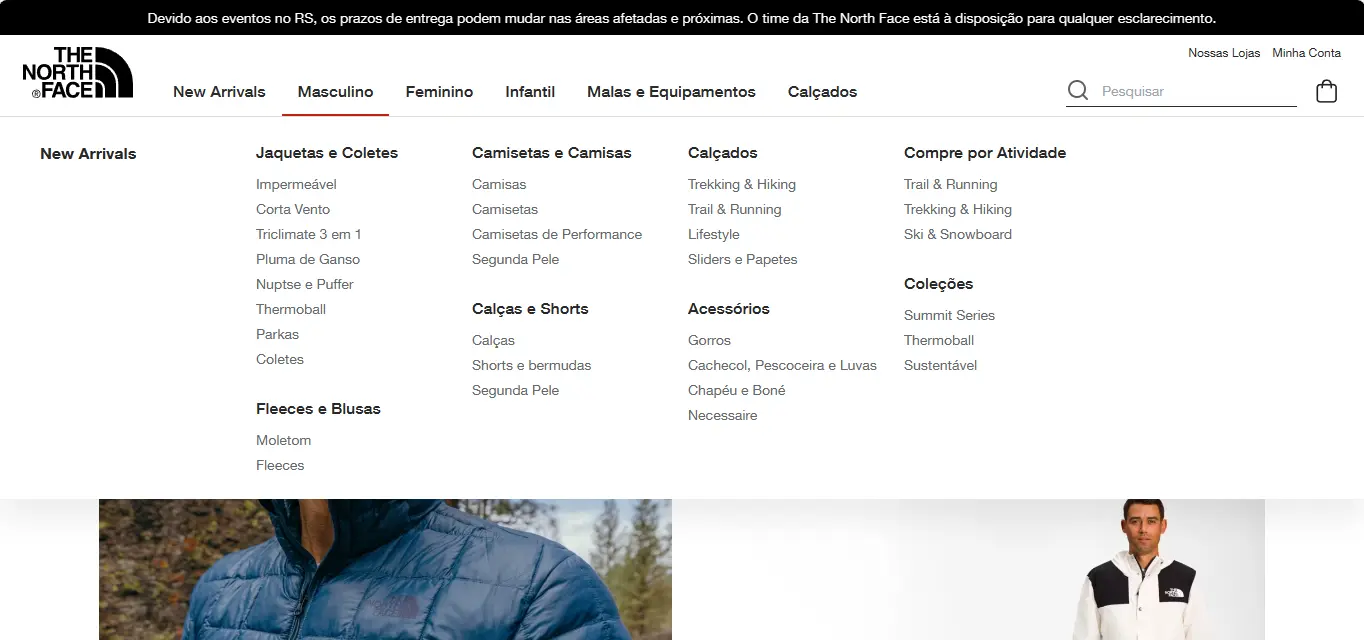Select Summit Series collection
Viewport: 1364px width, 640px height.
pyautogui.click(x=949, y=315)
